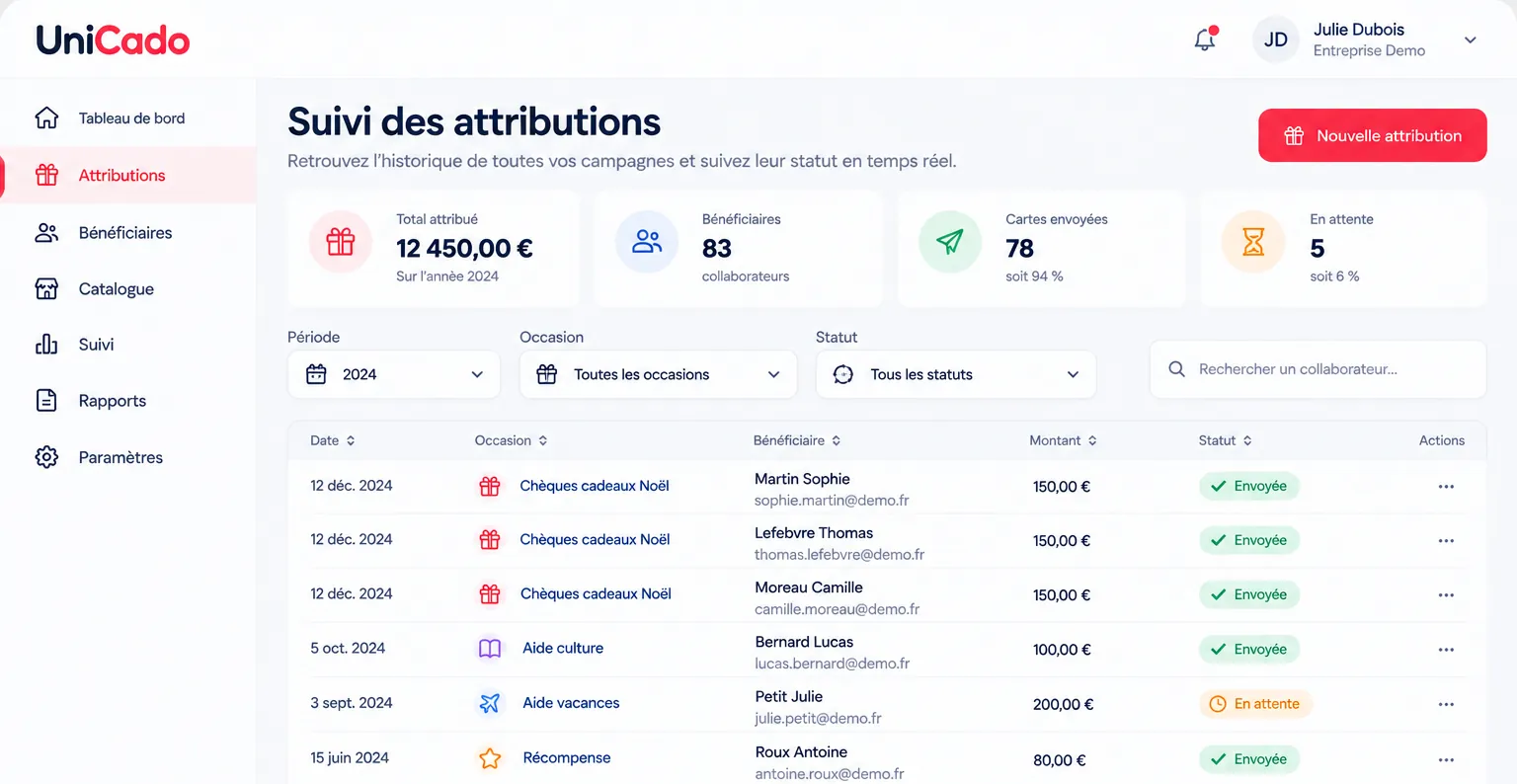Click the UniCado logo

[x=113, y=40]
